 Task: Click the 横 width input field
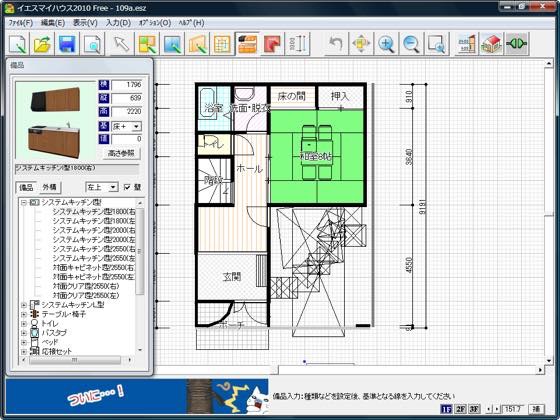tap(127, 85)
